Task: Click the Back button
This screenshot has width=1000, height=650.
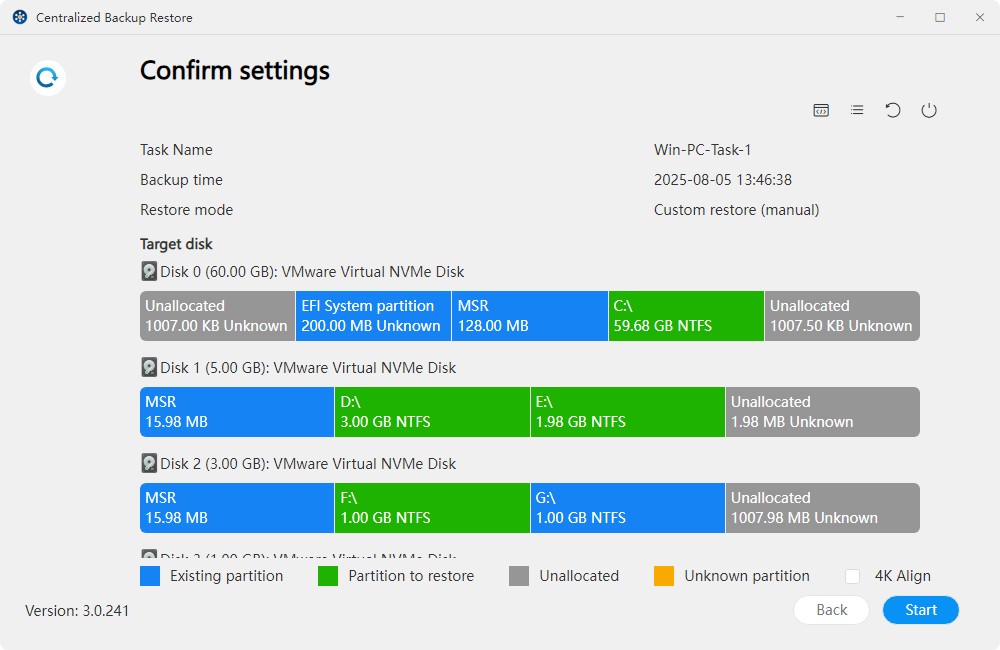Action: (x=830, y=610)
